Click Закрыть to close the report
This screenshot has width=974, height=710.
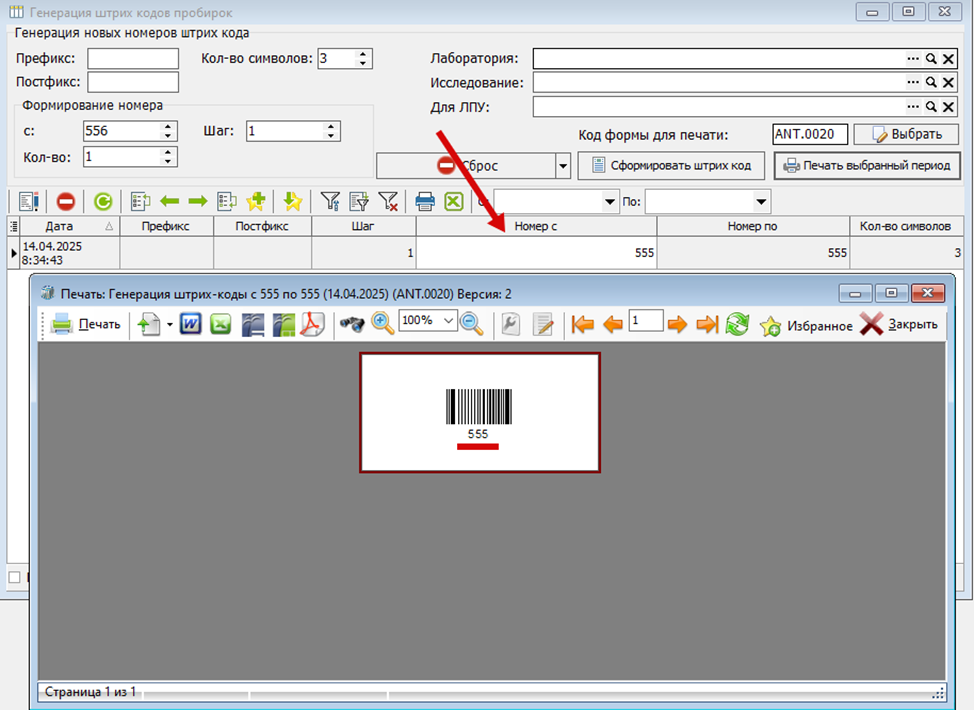[x=899, y=324]
